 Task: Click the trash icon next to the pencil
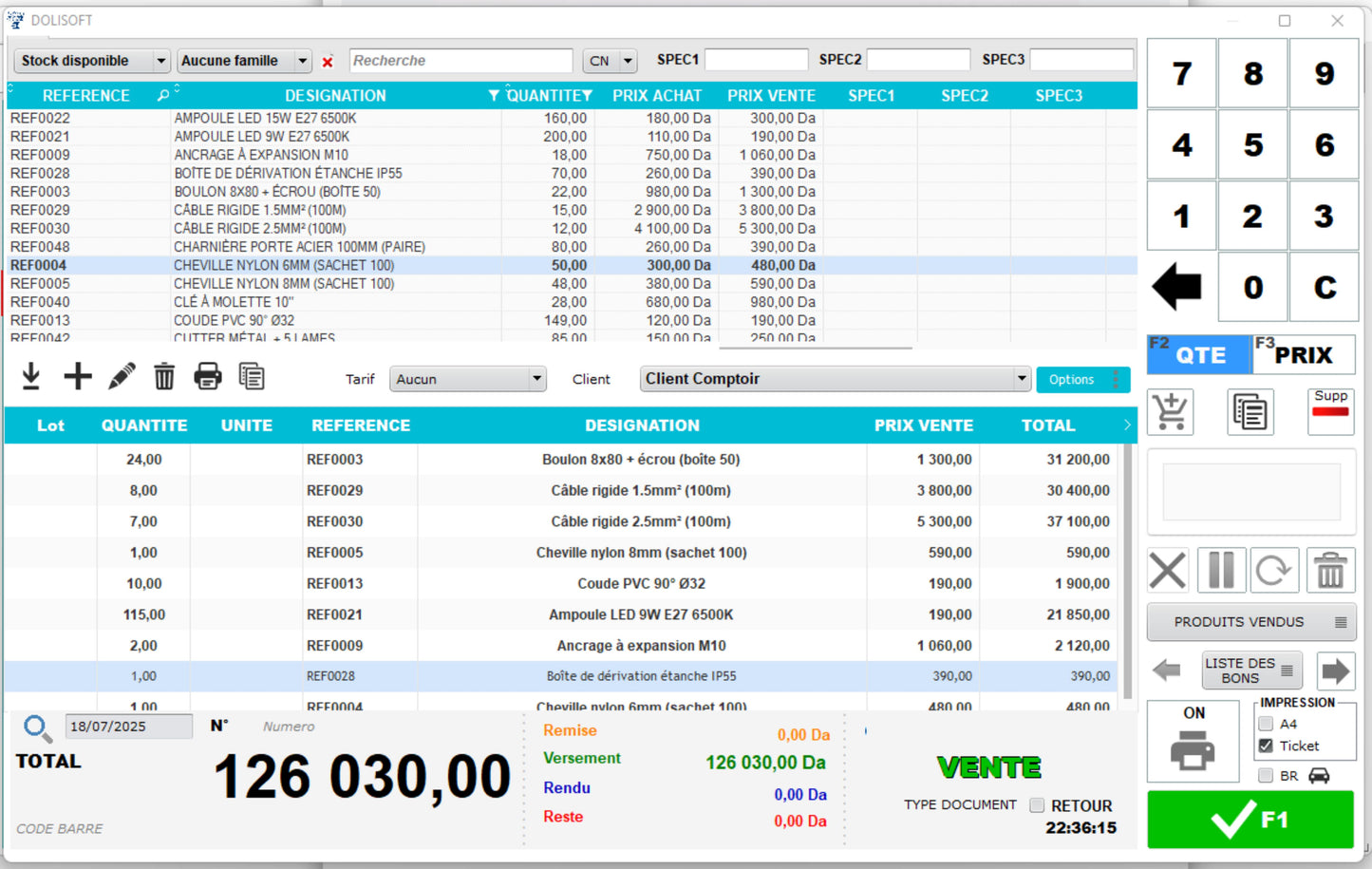point(164,376)
